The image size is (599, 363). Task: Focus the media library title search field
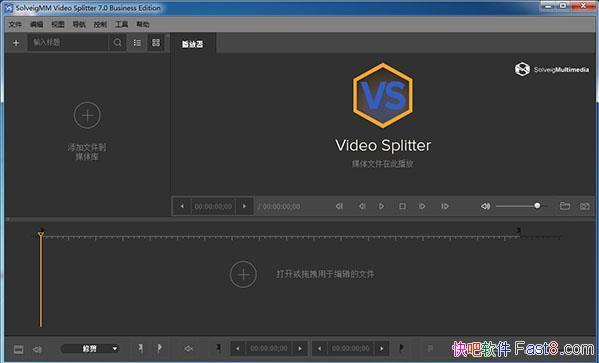(68, 42)
